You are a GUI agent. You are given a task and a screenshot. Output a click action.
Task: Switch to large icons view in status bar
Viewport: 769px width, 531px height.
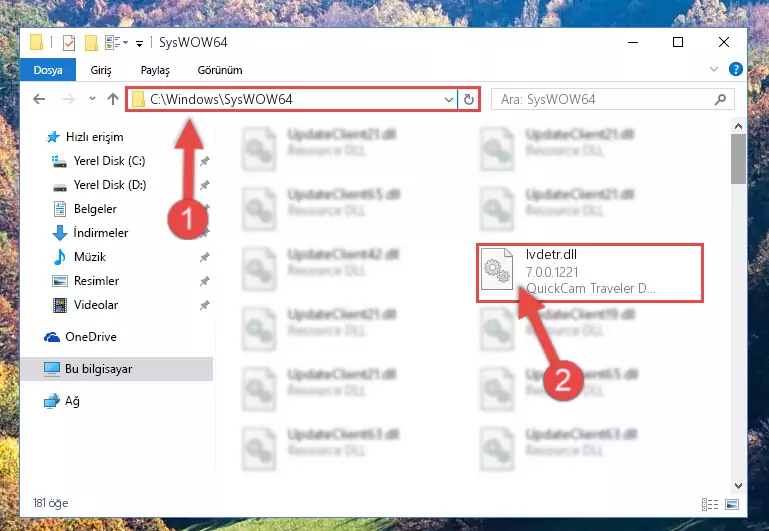point(732,504)
